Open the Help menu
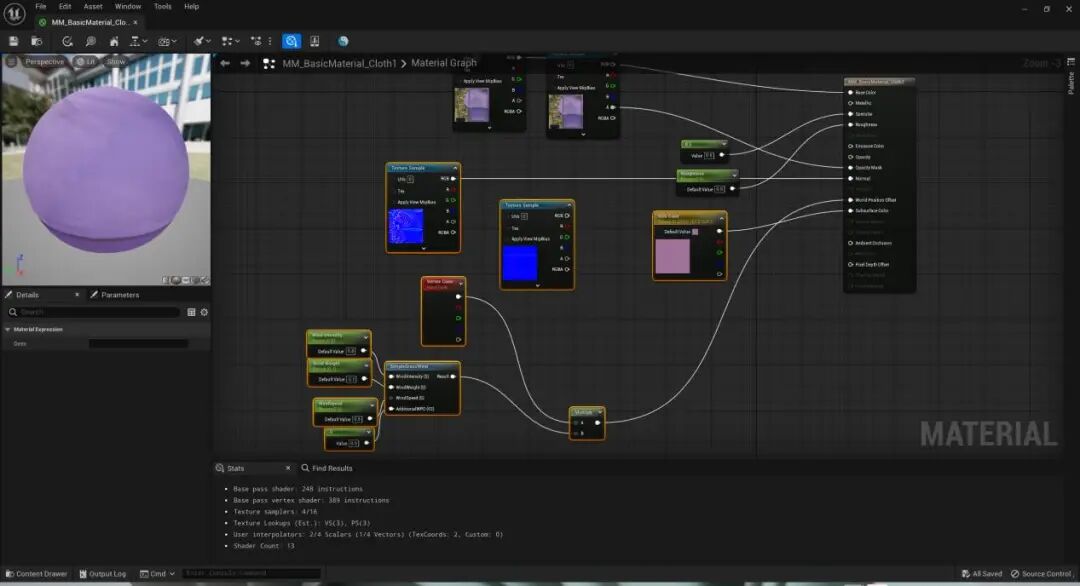Image resolution: width=1080 pixels, height=586 pixels. tap(191, 6)
